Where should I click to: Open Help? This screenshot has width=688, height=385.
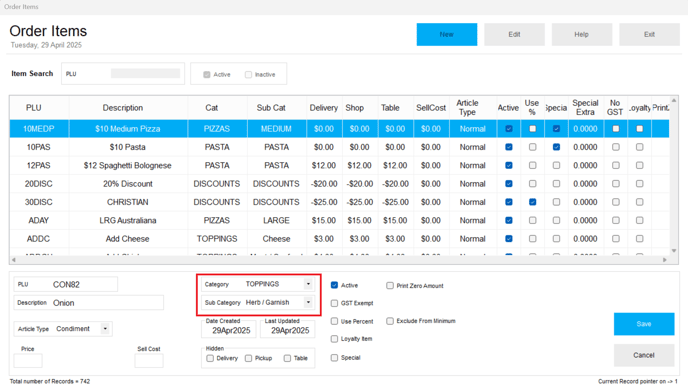tap(581, 34)
